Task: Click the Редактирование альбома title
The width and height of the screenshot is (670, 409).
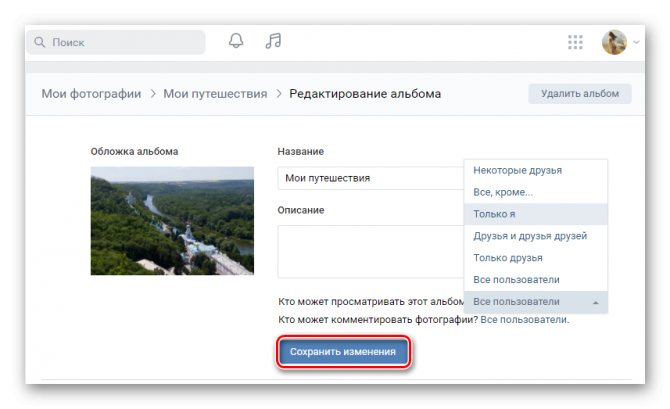Action: pyautogui.click(x=365, y=94)
